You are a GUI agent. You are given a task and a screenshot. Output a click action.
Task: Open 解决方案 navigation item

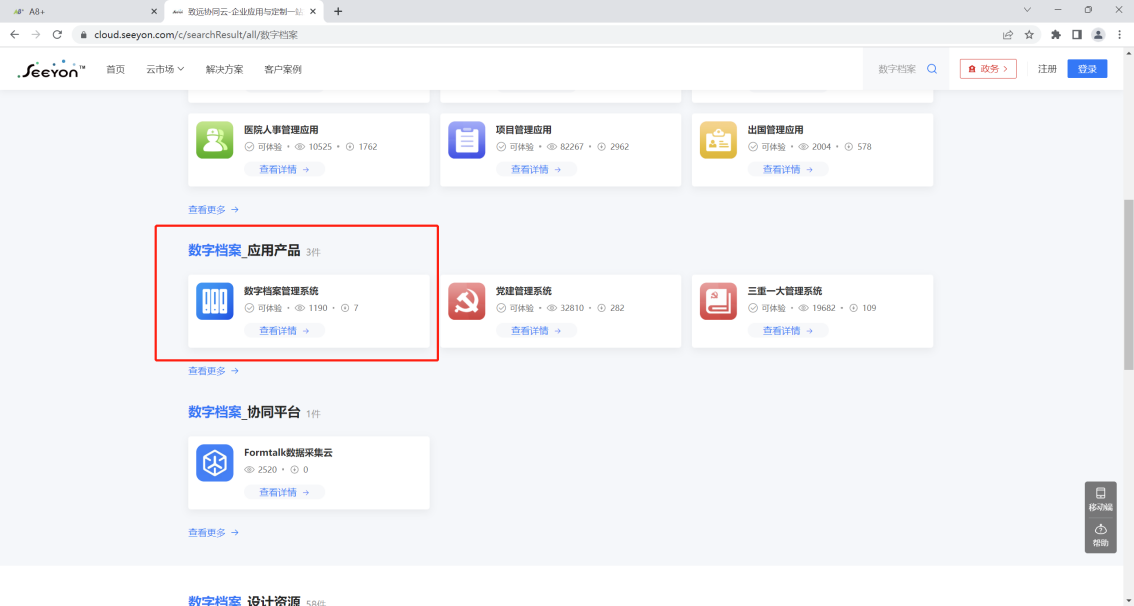[224, 69]
